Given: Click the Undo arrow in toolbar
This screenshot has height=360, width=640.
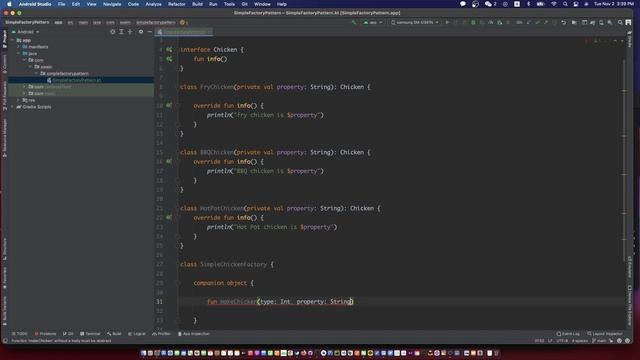Looking at the screenshot, I should click(564, 22).
